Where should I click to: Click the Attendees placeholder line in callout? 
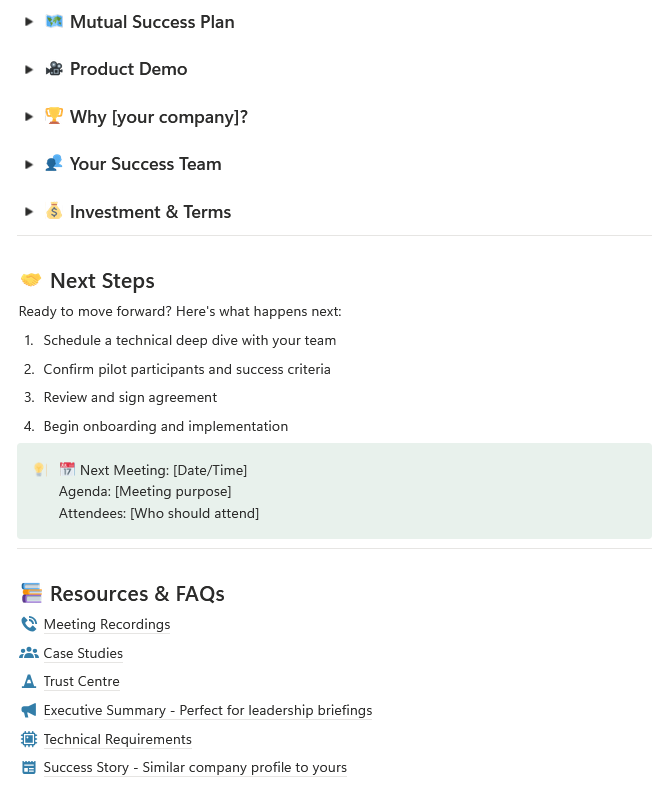tap(158, 513)
